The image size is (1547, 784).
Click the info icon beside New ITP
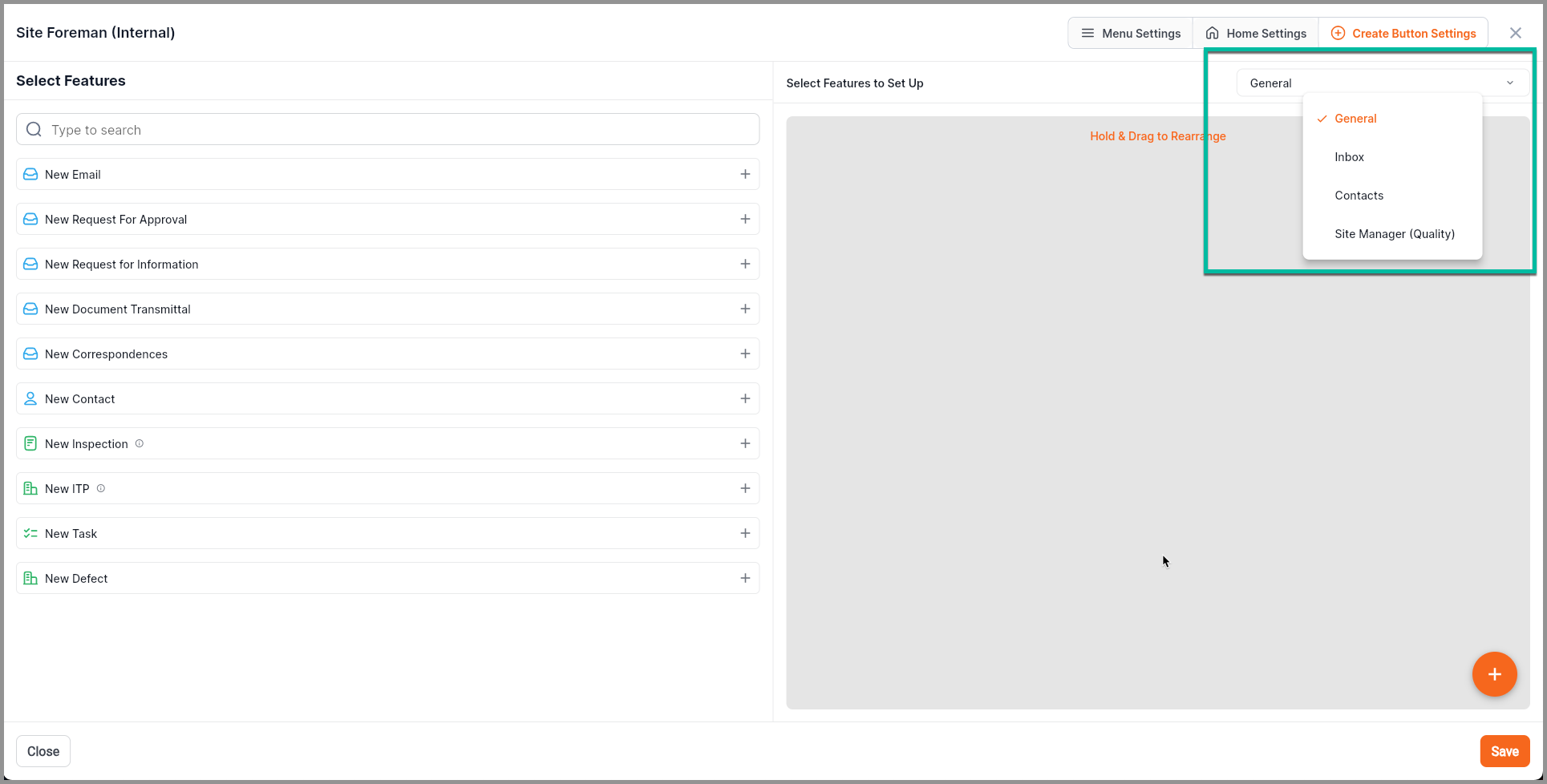tap(101, 488)
